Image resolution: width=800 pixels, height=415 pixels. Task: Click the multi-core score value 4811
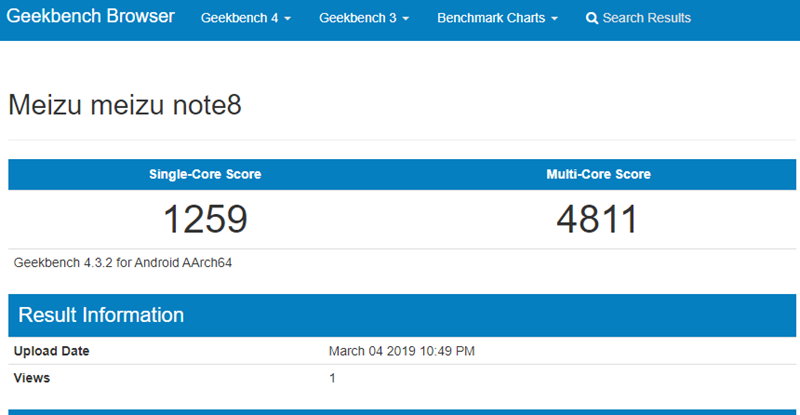point(597,219)
